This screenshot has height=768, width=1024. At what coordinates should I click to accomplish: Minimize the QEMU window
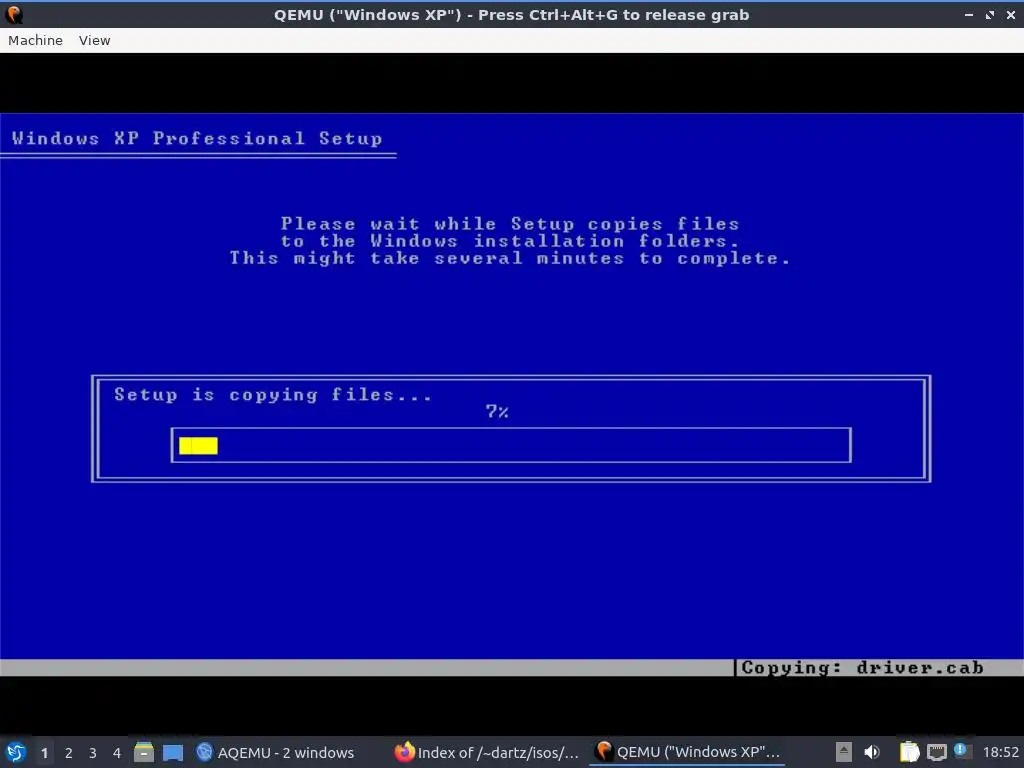point(969,14)
